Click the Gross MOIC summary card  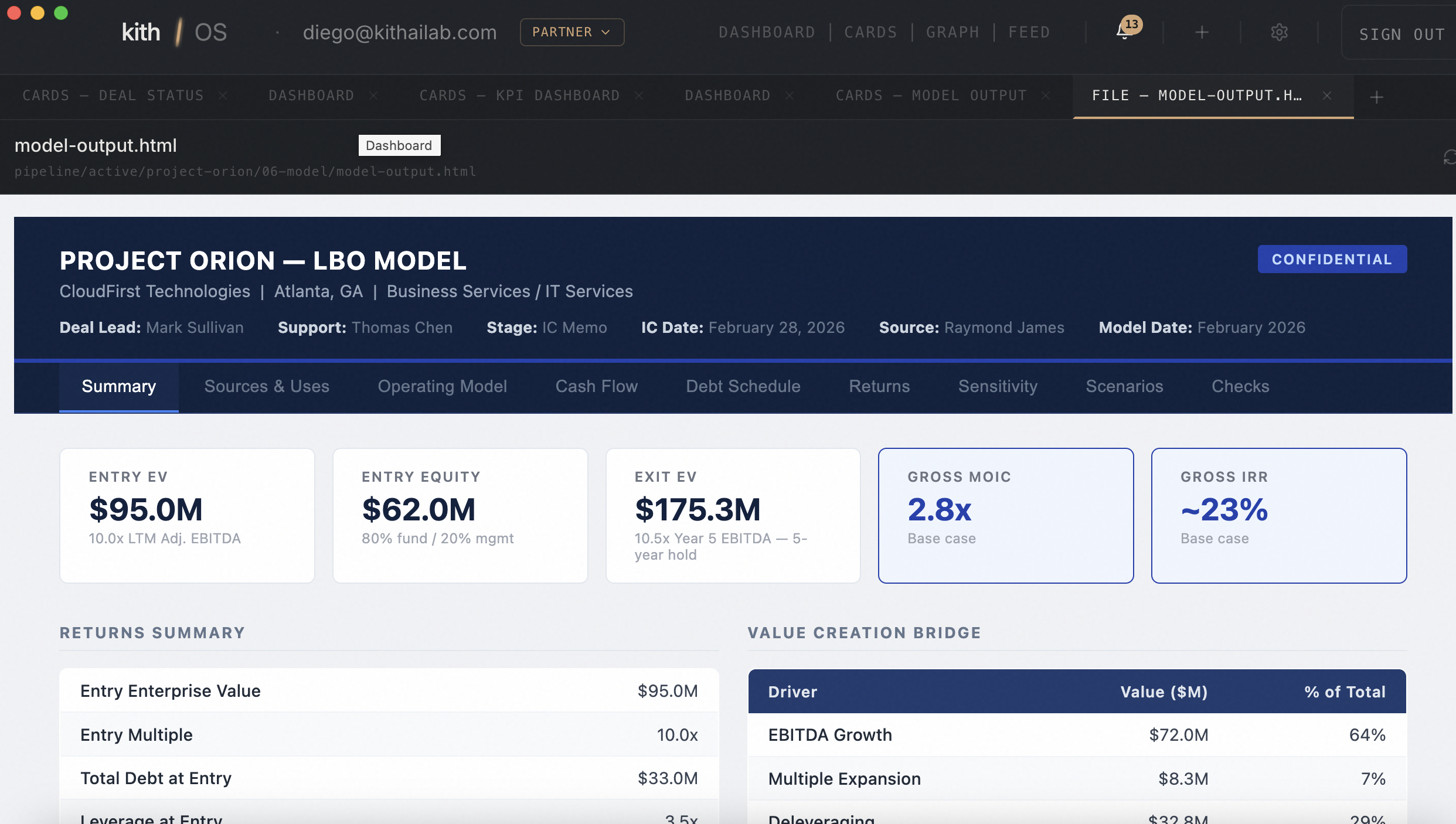[x=1005, y=515]
